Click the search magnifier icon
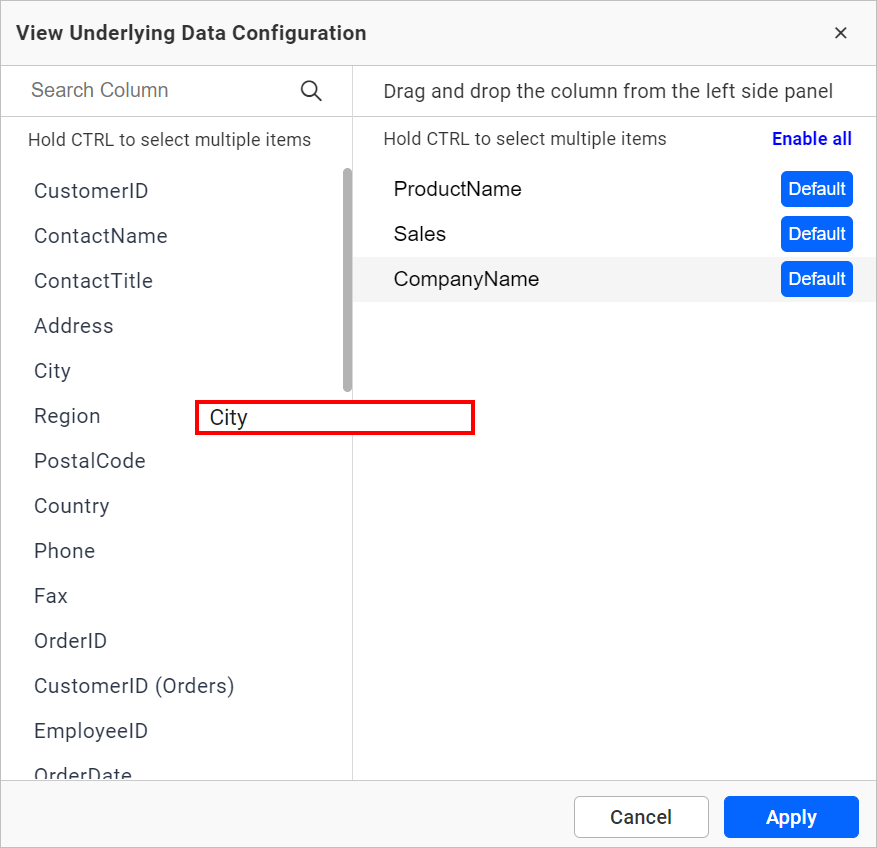This screenshot has height=848, width=877. click(311, 91)
